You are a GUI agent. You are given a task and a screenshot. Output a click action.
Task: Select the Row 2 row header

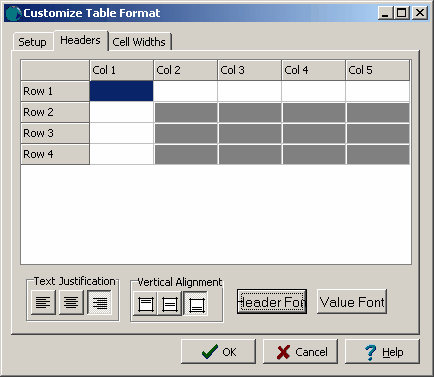(x=55, y=112)
